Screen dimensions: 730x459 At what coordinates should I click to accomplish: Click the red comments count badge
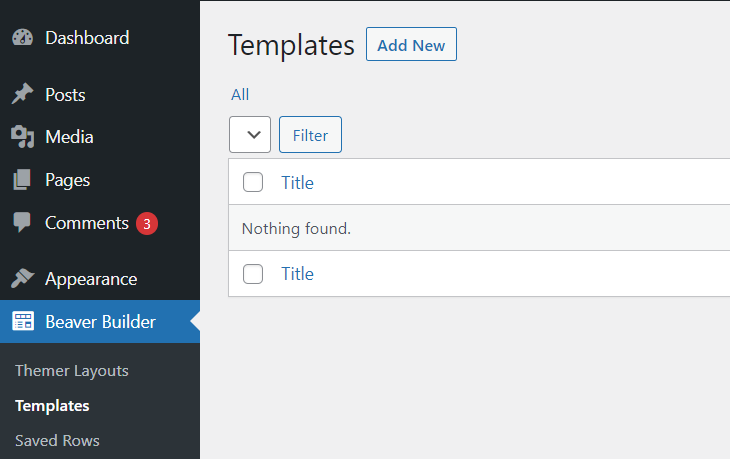(147, 223)
